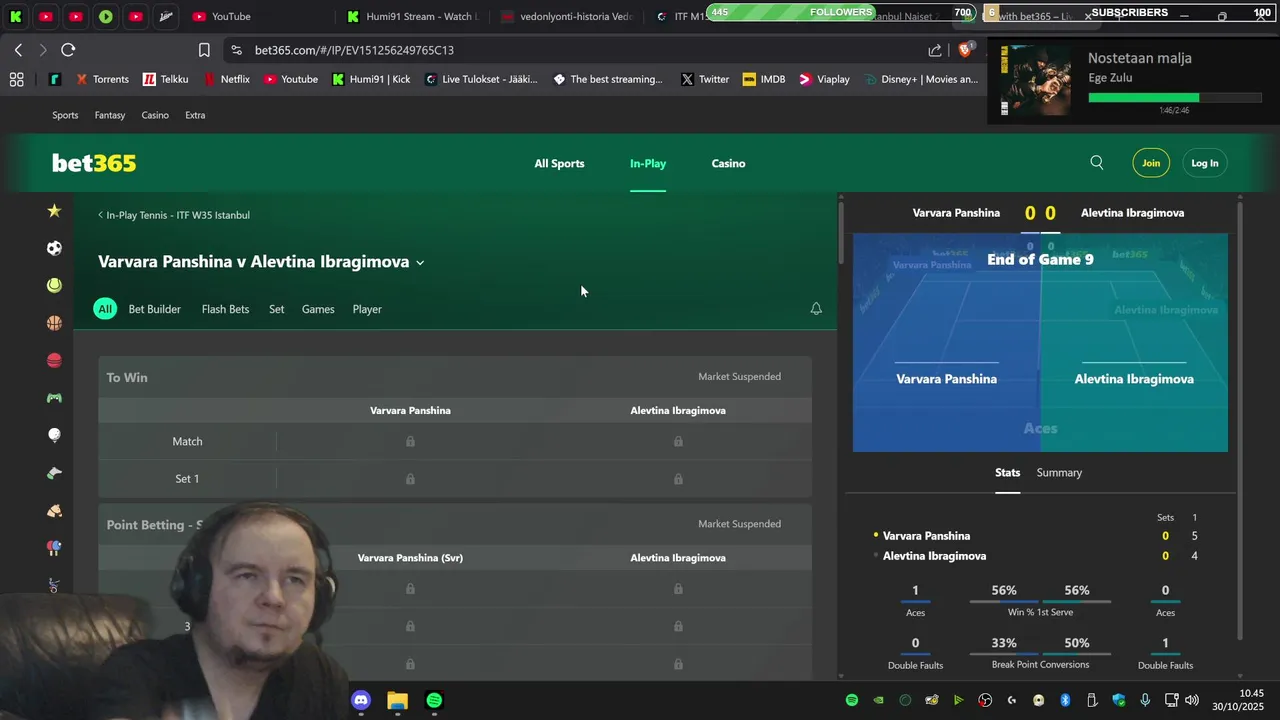Select the horse racing sidebar icon
The width and height of the screenshot is (1280, 720).
(x=54, y=510)
